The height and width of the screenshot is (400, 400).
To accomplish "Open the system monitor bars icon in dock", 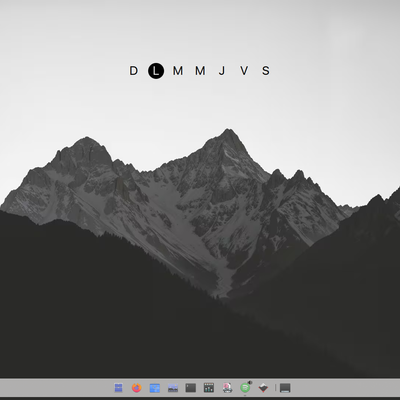I will click(209, 388).
